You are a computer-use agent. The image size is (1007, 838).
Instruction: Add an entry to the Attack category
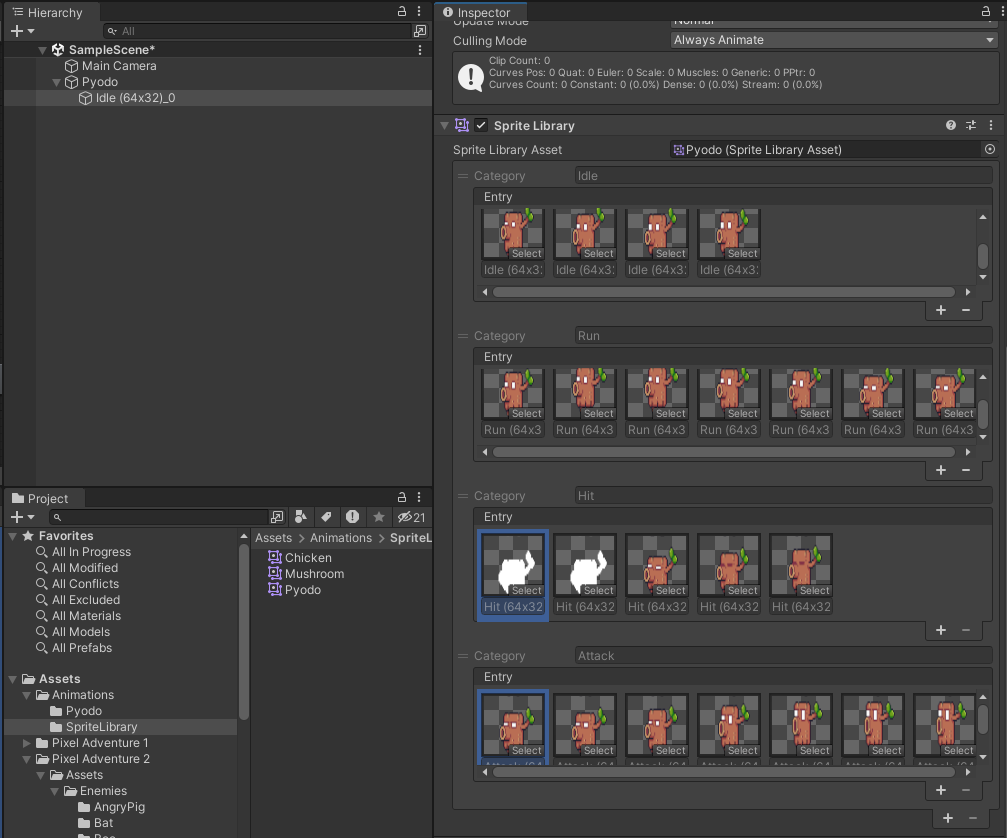tap(941, 790)
